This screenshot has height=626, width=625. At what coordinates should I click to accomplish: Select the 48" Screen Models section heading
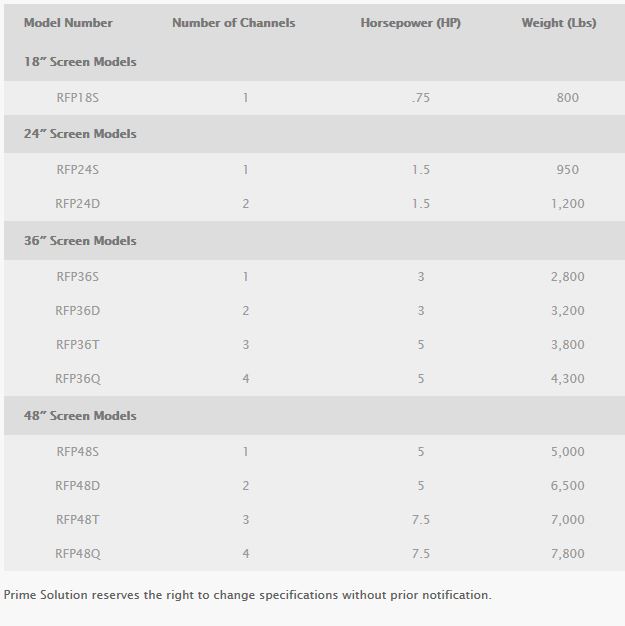coord(80,416)
